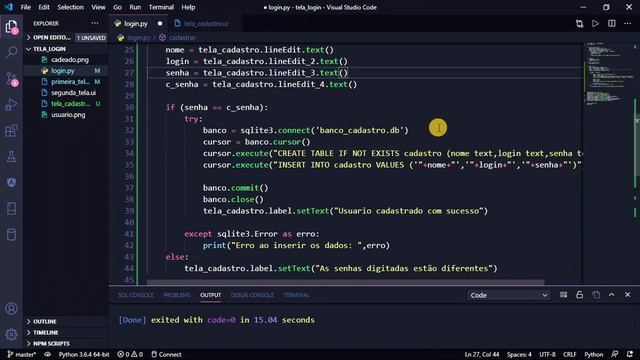Viewport: 640px width, 360px height.
Task: Click the feedback icon in status bar
Action: pyautogui.click(x=615, y=354)
